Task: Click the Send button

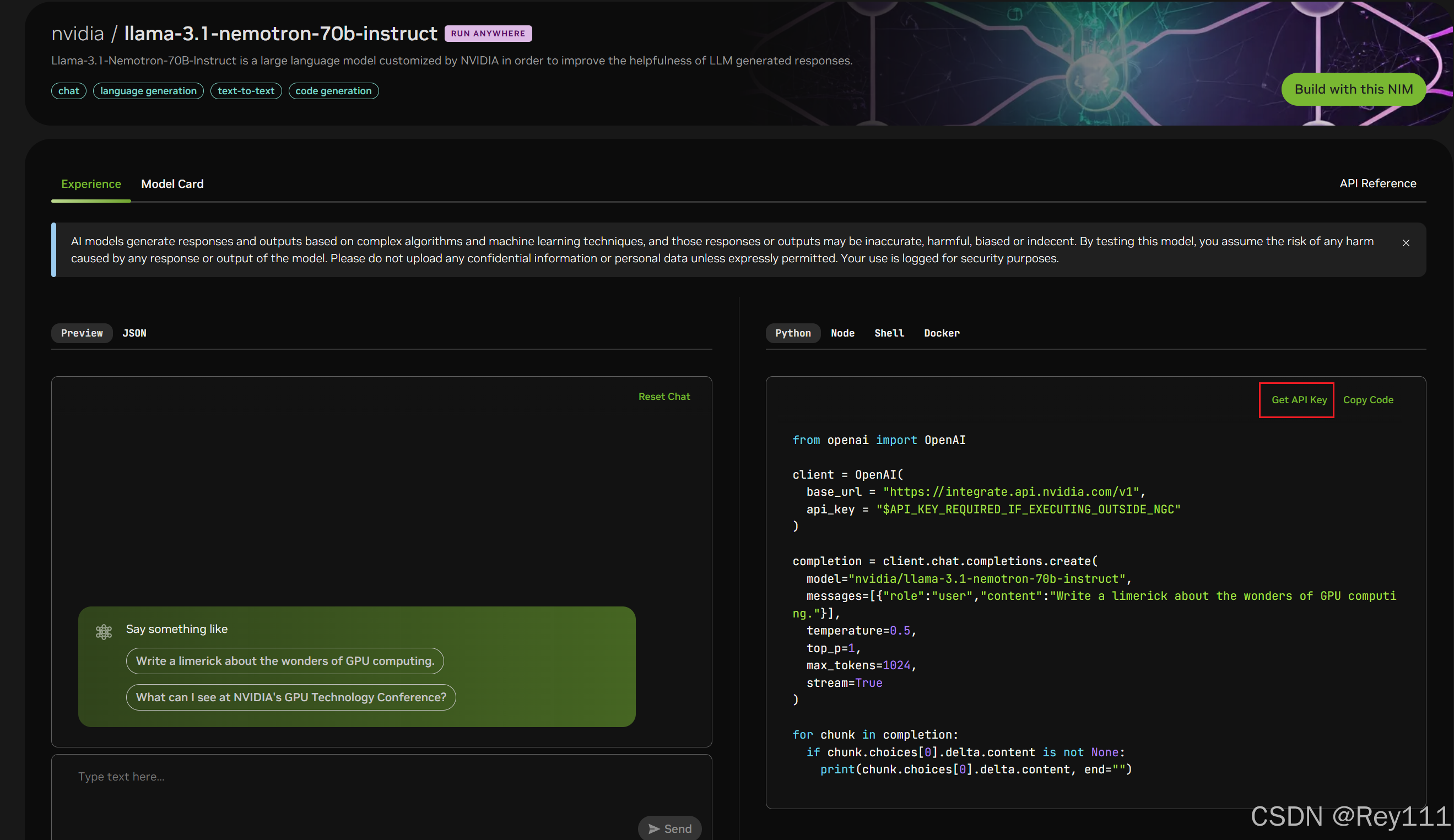Action: click(x=669, y=828)
